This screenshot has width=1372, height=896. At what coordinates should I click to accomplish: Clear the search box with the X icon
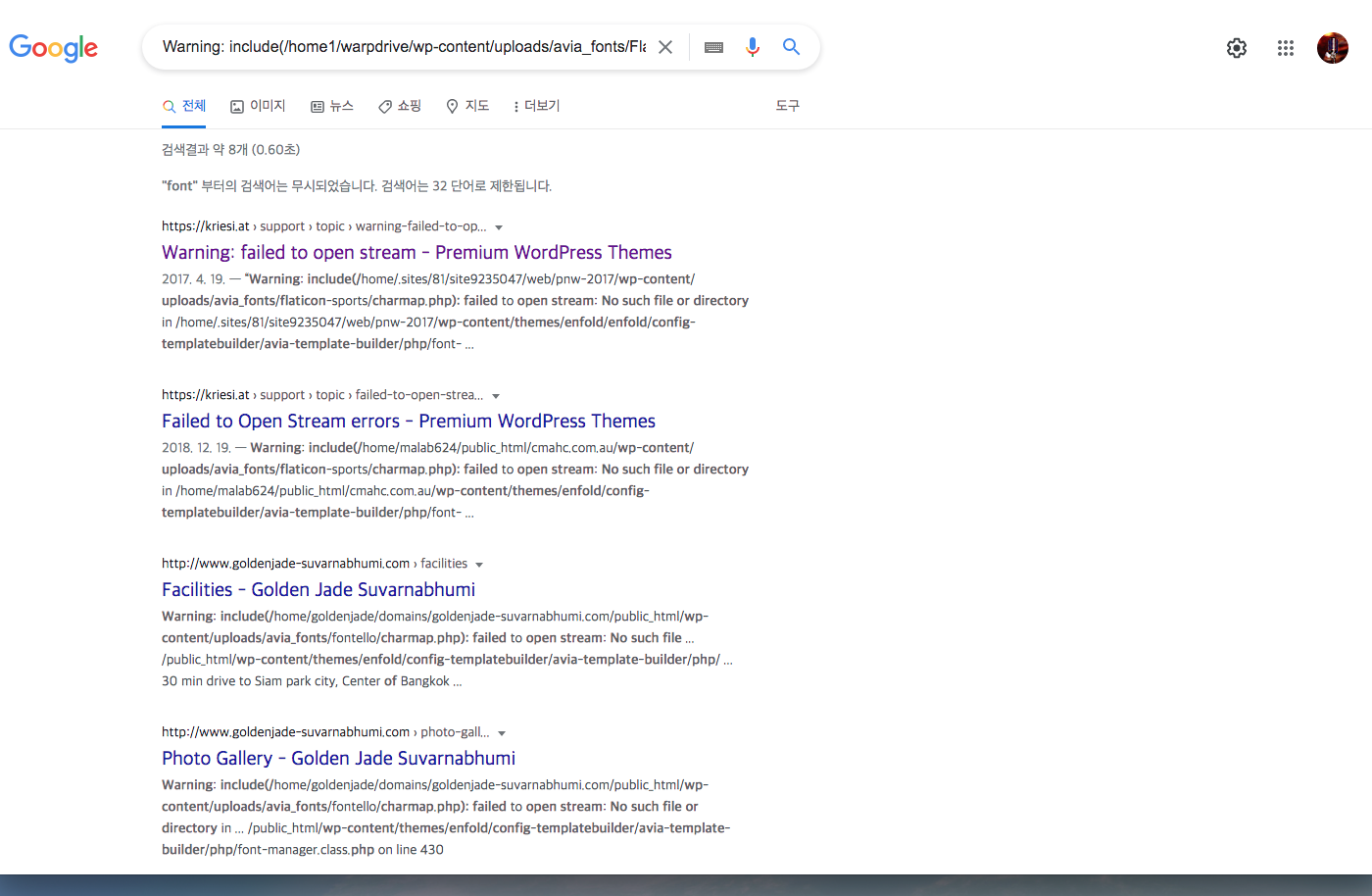(665, 47)
